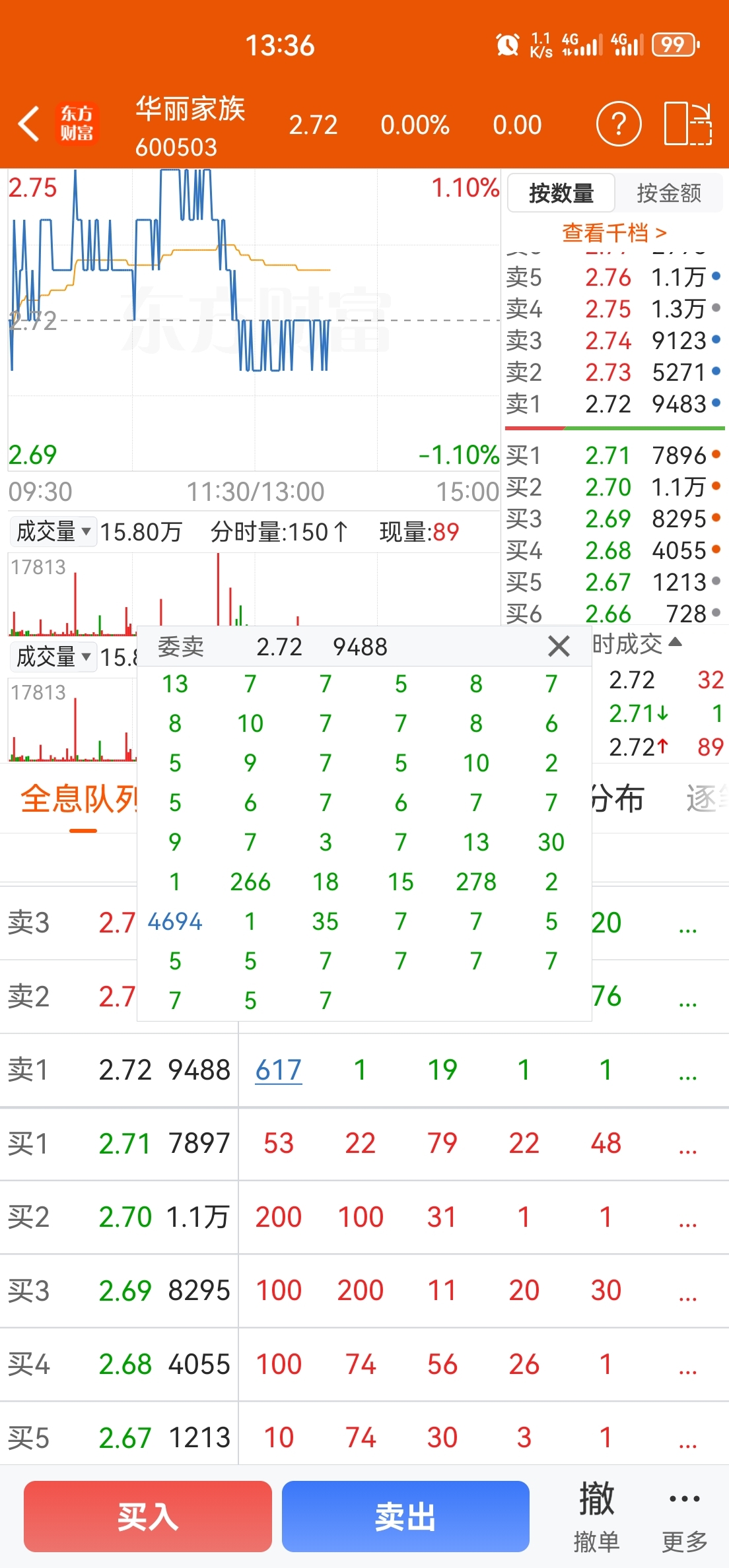Tap the 现量:89 value

[419, 532]
